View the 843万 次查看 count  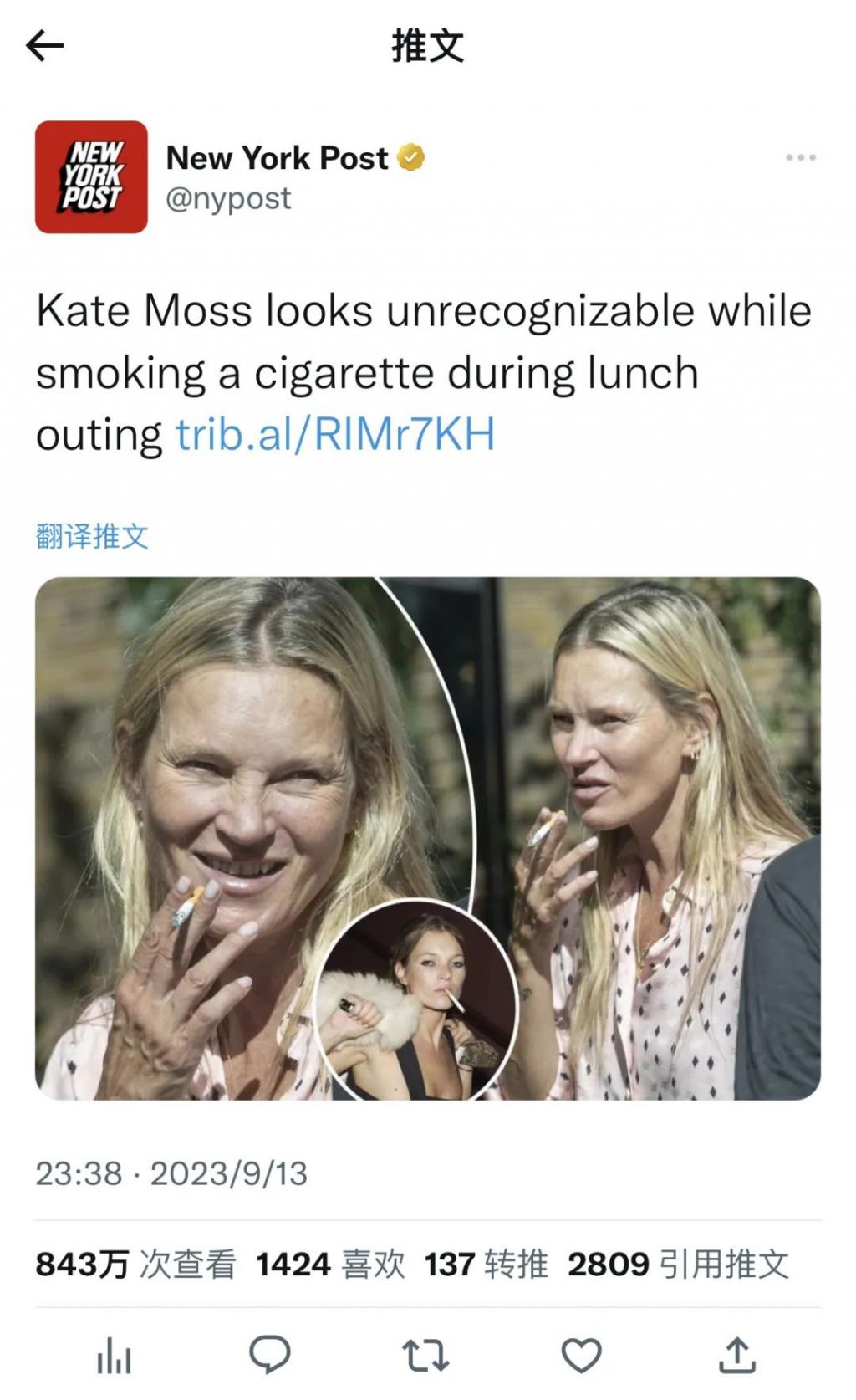(x=135, y=1264)
